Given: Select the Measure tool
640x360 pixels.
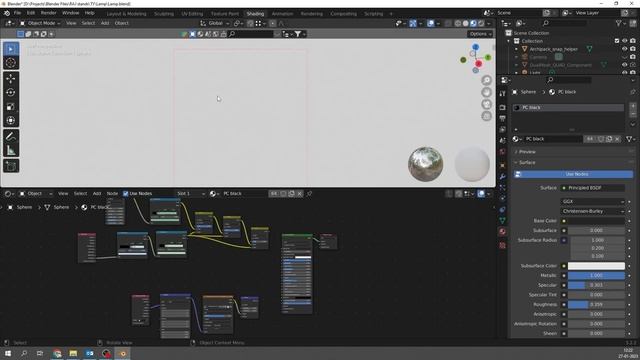Looking at the screenshot, I should point(11,150).
